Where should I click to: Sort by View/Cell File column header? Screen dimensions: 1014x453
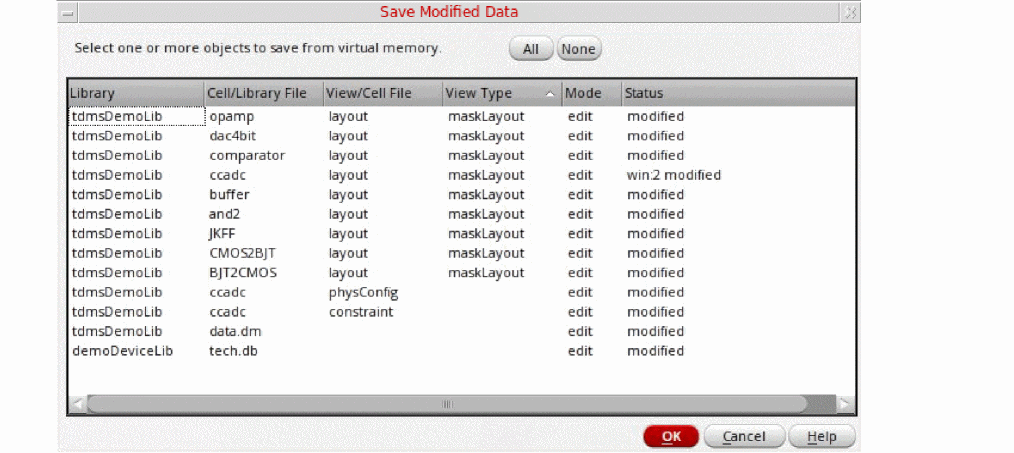pyautogui.click(x=383, y=93)
